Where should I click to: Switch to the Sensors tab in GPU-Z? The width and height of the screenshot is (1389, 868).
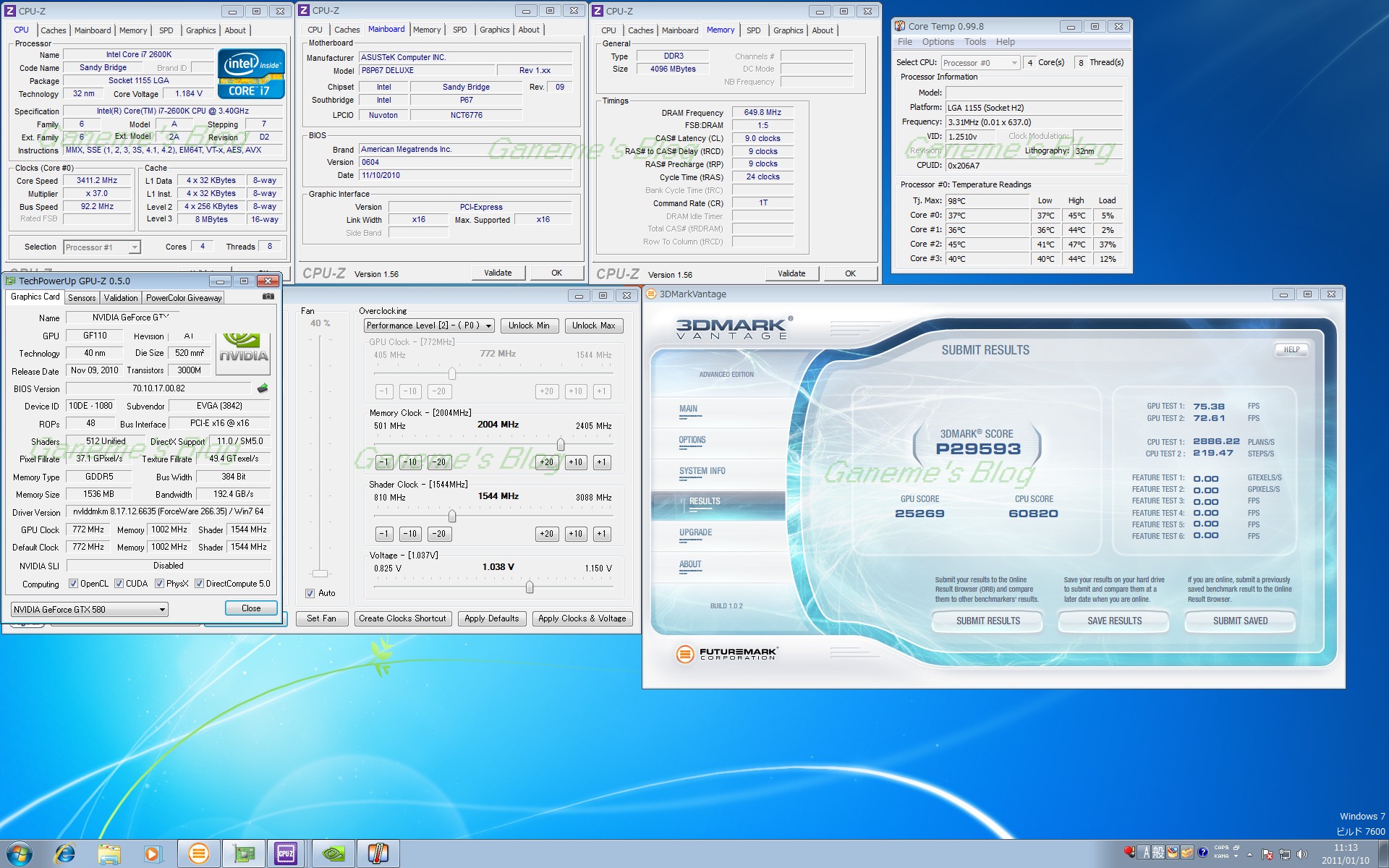82,298
